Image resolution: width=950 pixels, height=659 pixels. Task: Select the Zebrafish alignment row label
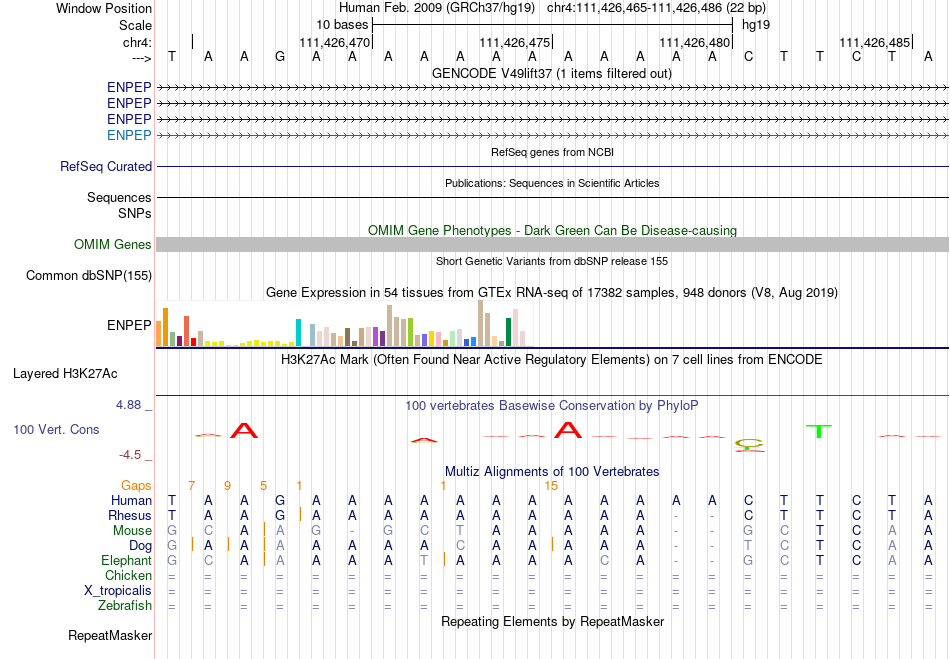[125, 606]
